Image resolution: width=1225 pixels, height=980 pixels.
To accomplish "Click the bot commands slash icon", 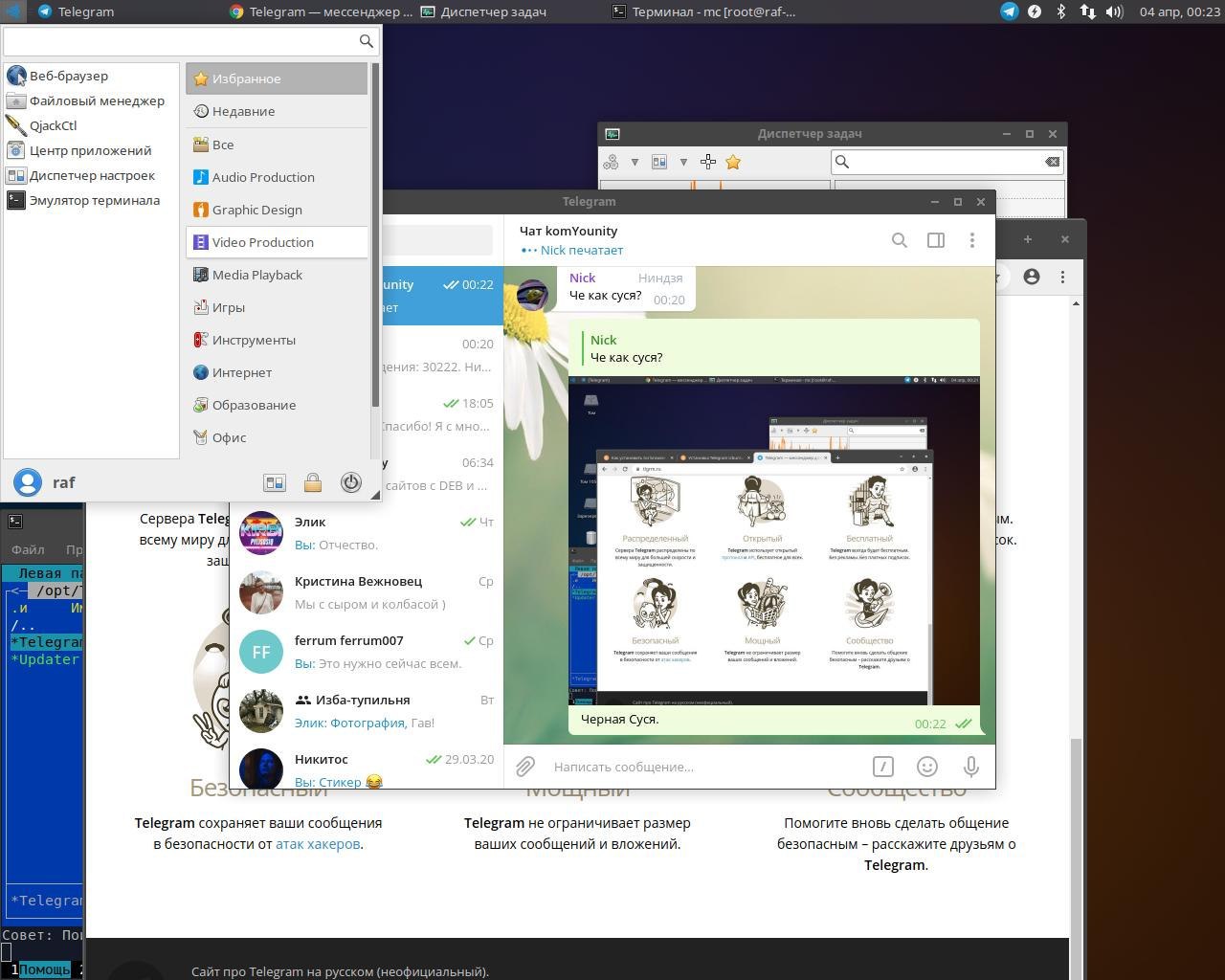I will [x=883, y=767].
